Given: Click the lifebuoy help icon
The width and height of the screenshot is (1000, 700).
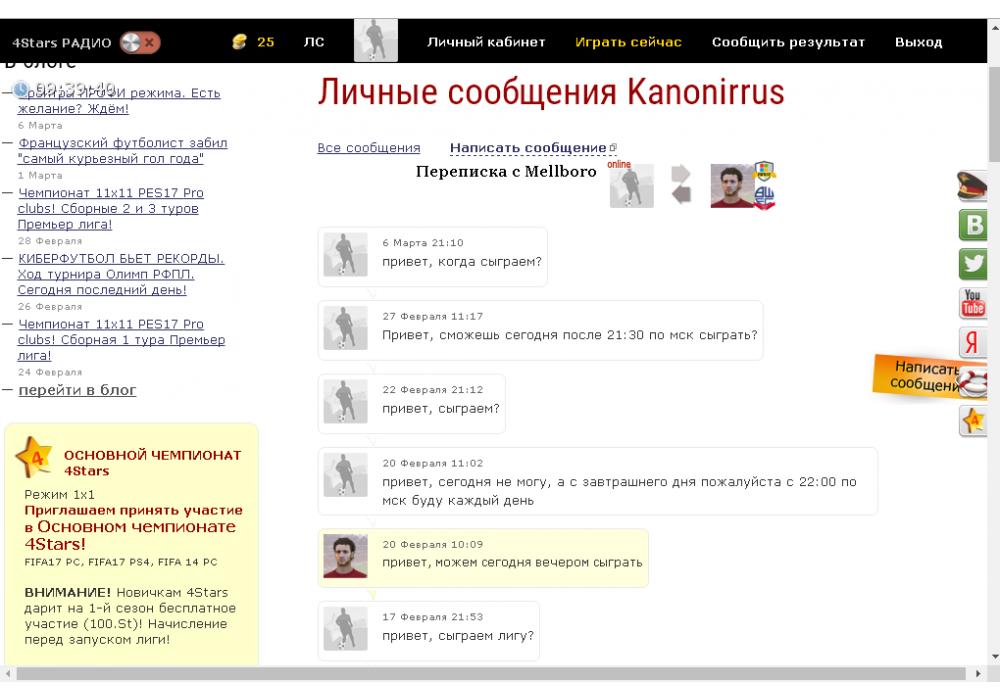Looking at the screenshot, I should 973,381.
